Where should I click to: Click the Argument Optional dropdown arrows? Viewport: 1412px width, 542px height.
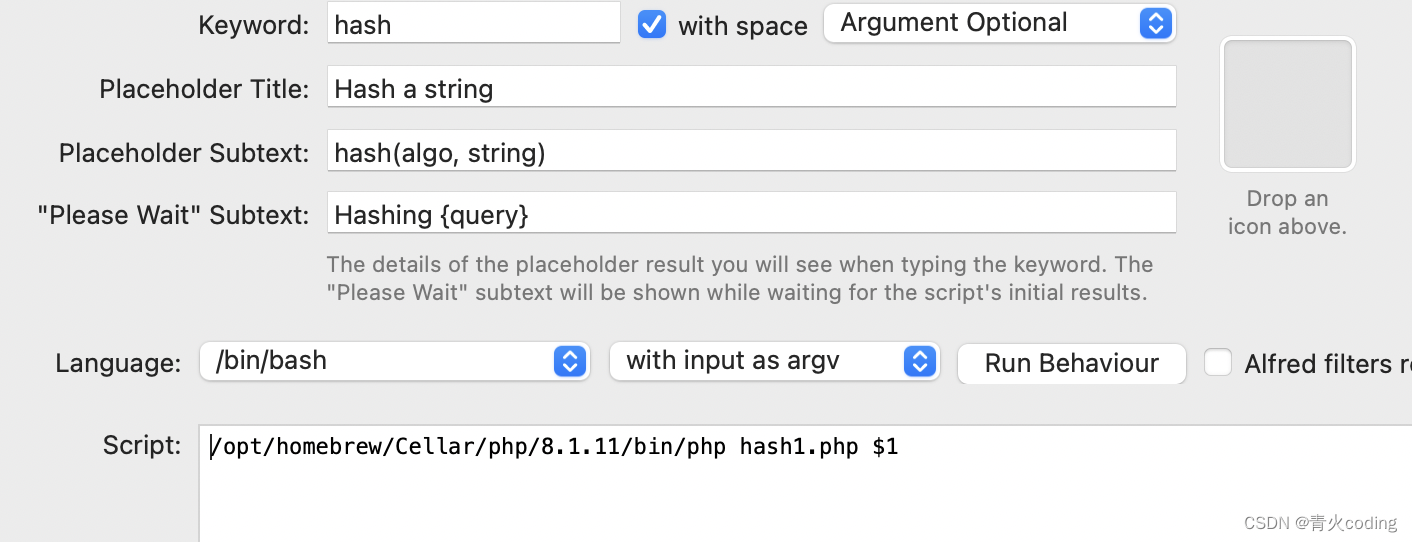tap(1155, 24)
